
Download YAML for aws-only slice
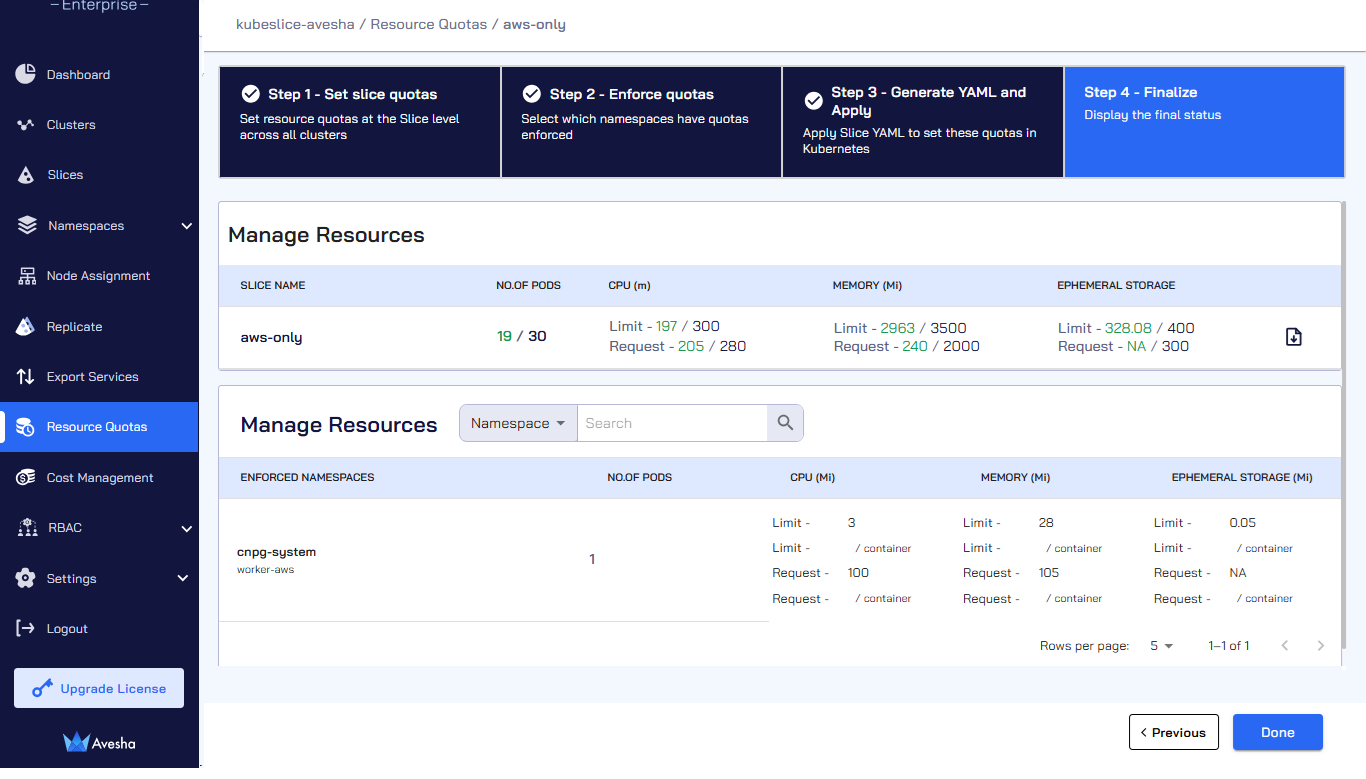[x=1293, y=337]
